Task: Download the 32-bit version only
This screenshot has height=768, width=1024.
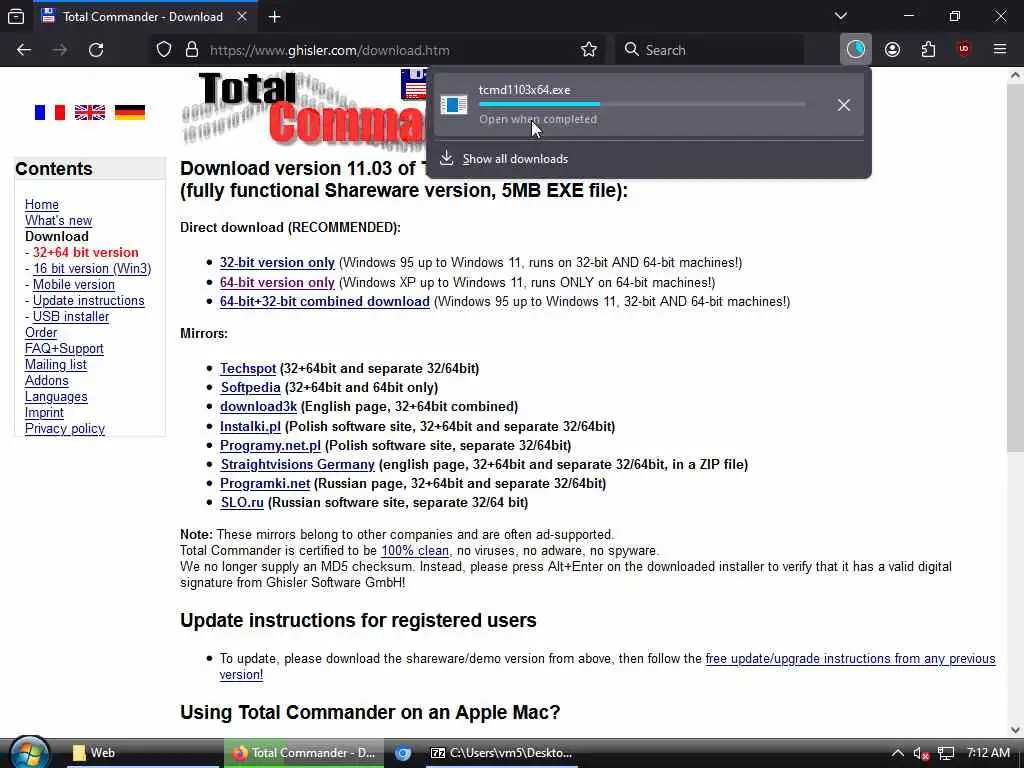Action: point(277,263)
